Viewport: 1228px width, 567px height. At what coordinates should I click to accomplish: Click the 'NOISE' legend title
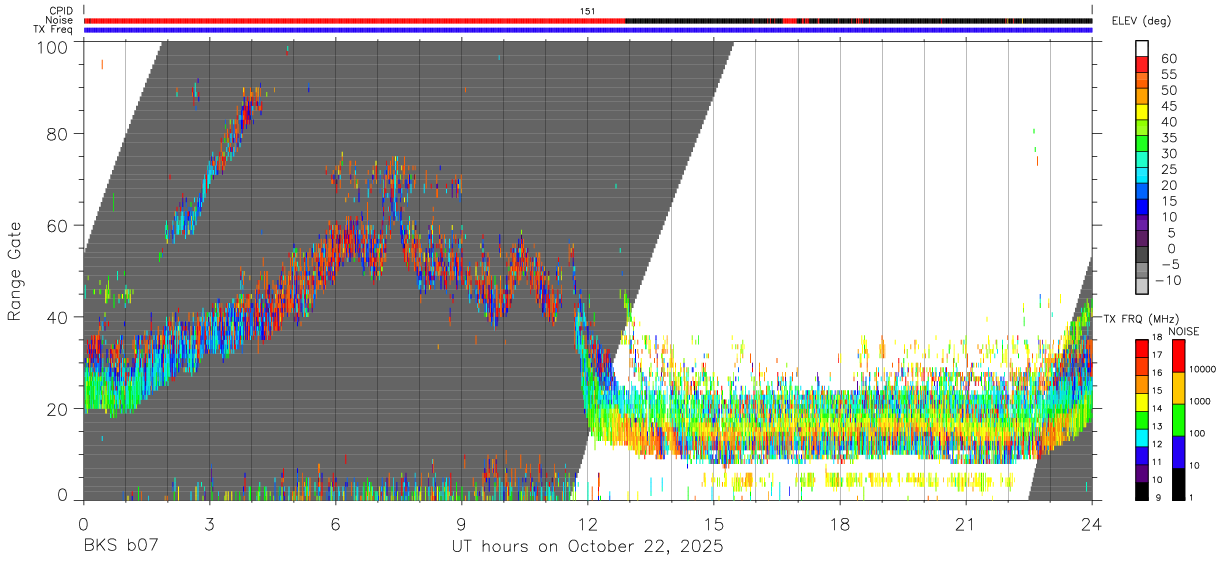[x=1182, y=331]
